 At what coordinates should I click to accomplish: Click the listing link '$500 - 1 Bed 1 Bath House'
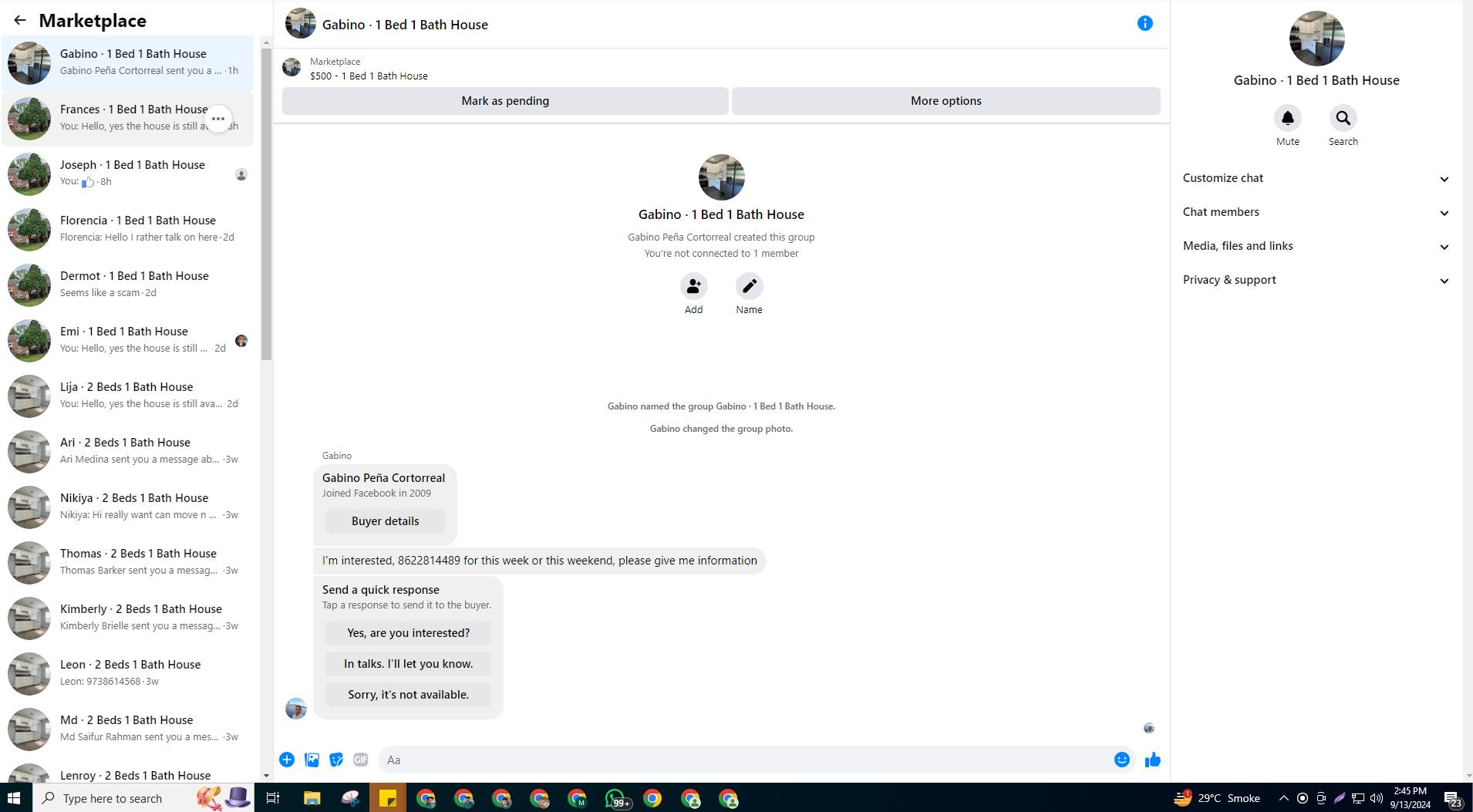[369, 76]
